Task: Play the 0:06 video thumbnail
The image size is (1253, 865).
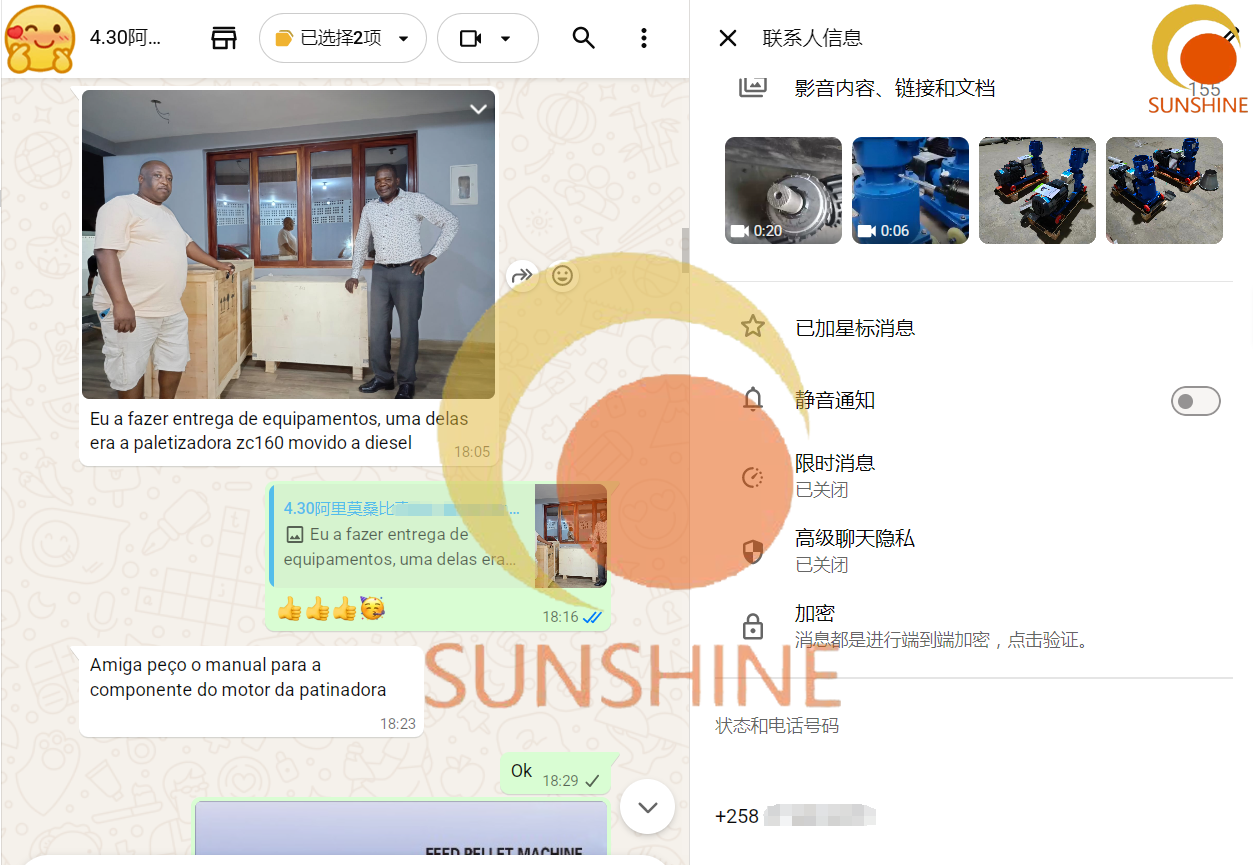Action: [x=910, y=190]
